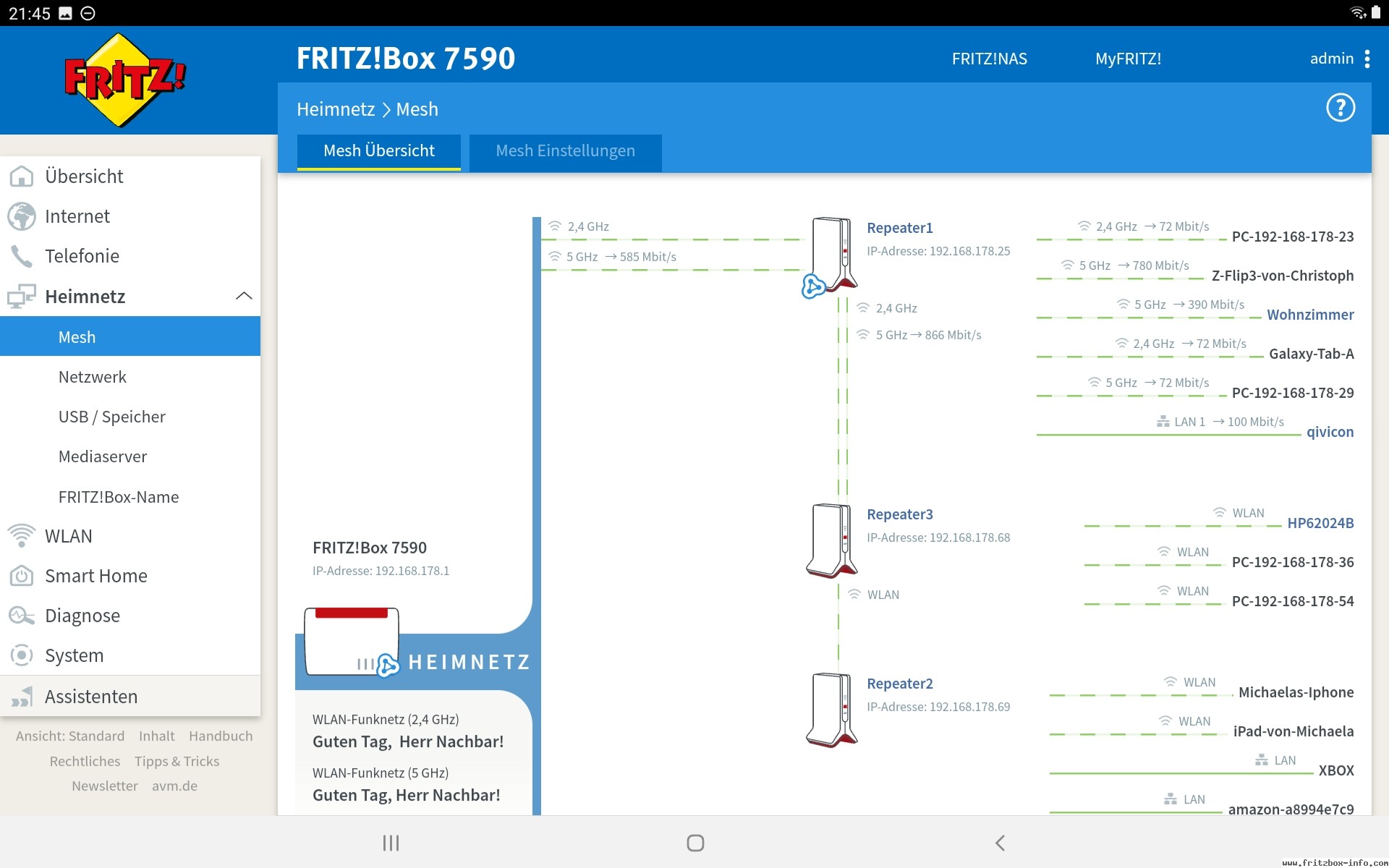1389x868 pixels.
Task: Open Repeater2 device link
Action: point(899,684)
